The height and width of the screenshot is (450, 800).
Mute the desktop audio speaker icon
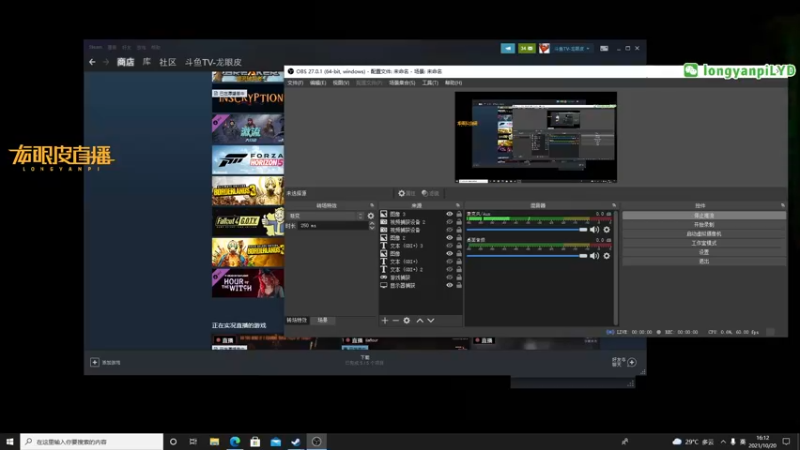pyautogui.click(x=594, y=256)
